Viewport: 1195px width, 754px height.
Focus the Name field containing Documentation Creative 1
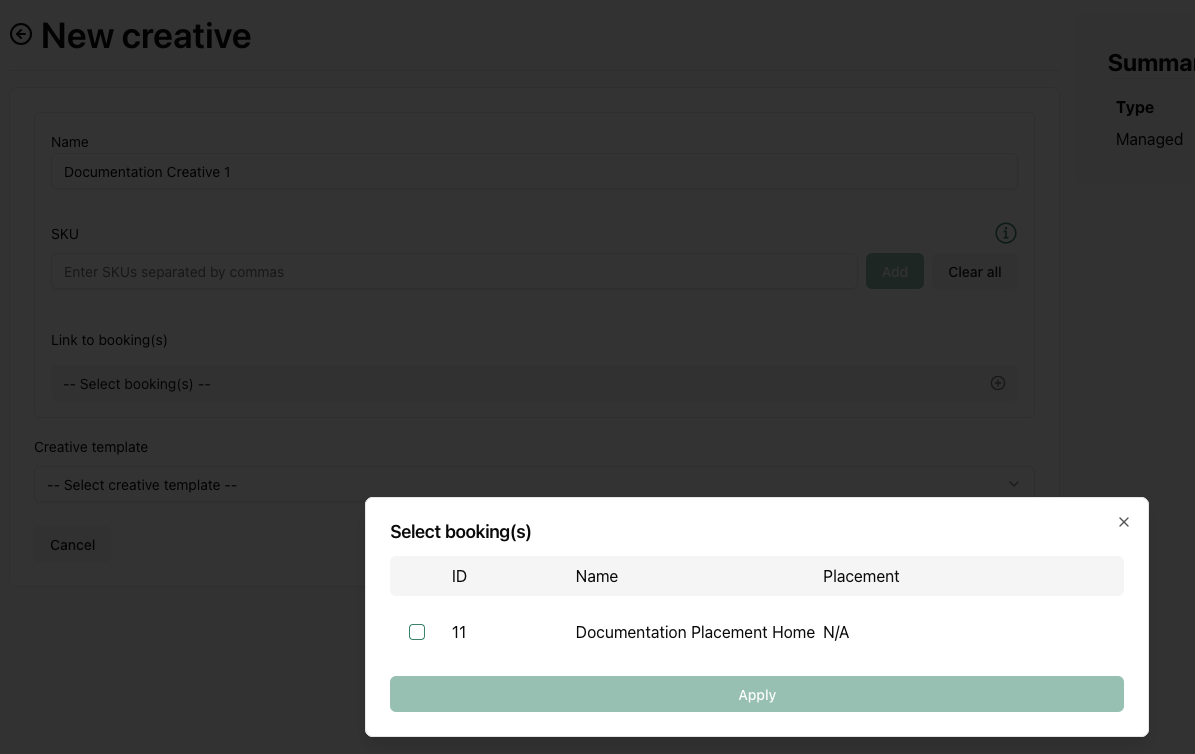point(534,172)
